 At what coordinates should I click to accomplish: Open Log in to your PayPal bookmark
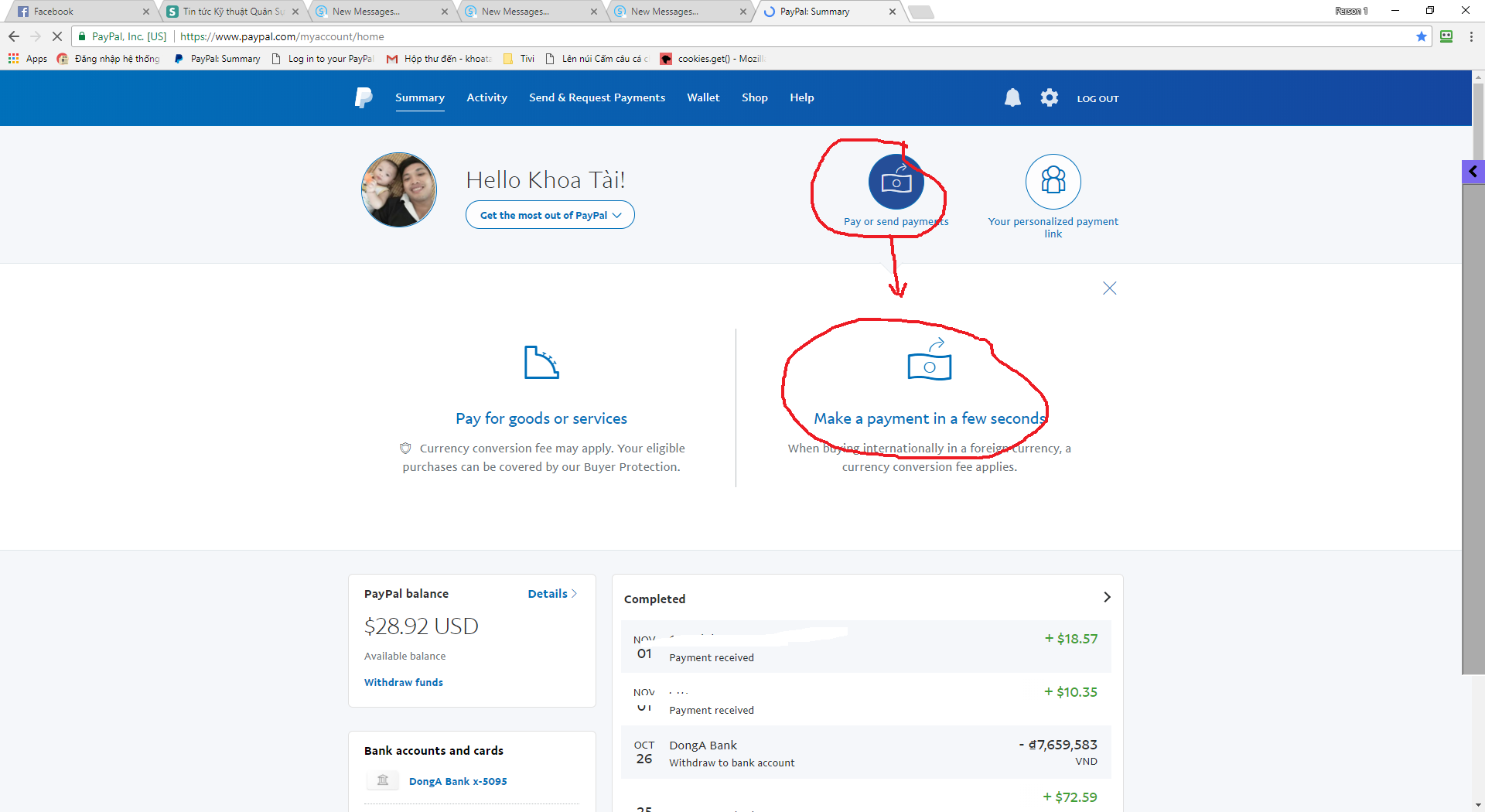pos(323,59)
